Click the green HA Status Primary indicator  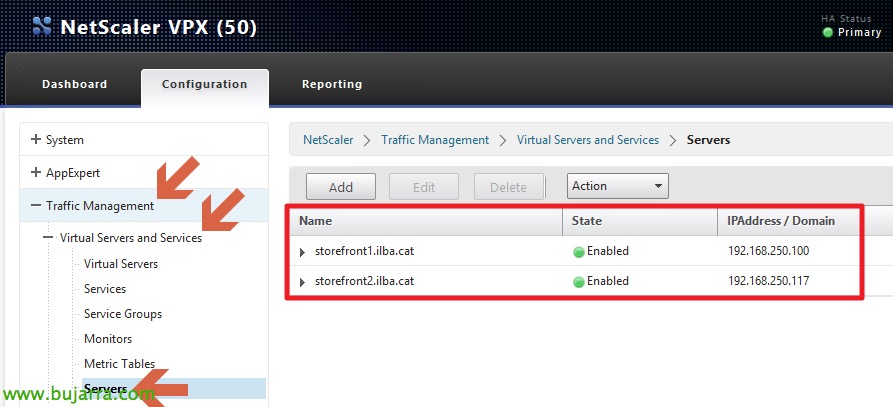click(828, 32)
